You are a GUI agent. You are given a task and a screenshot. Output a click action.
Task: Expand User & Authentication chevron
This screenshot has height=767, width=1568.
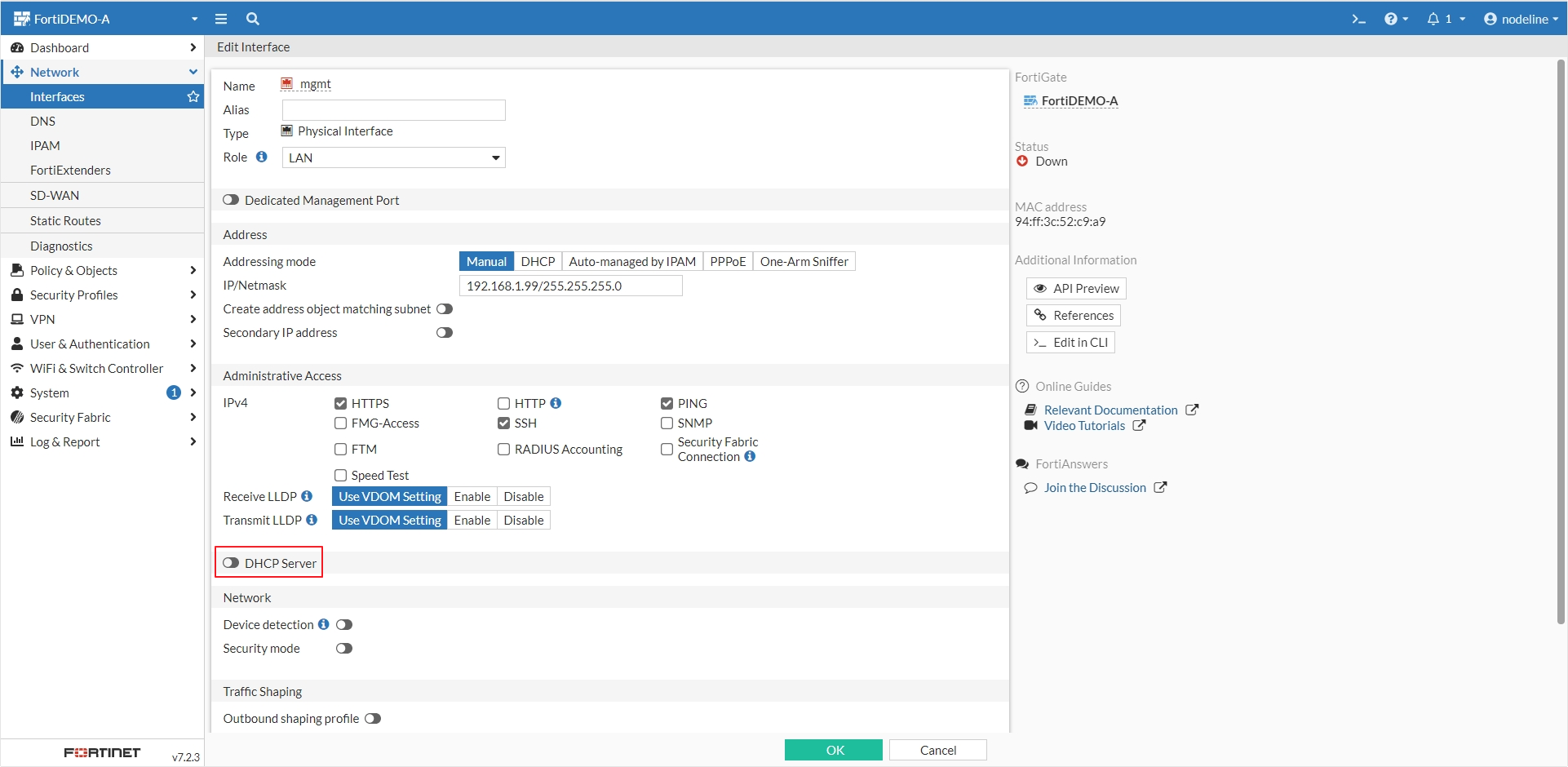coord(193,344)
